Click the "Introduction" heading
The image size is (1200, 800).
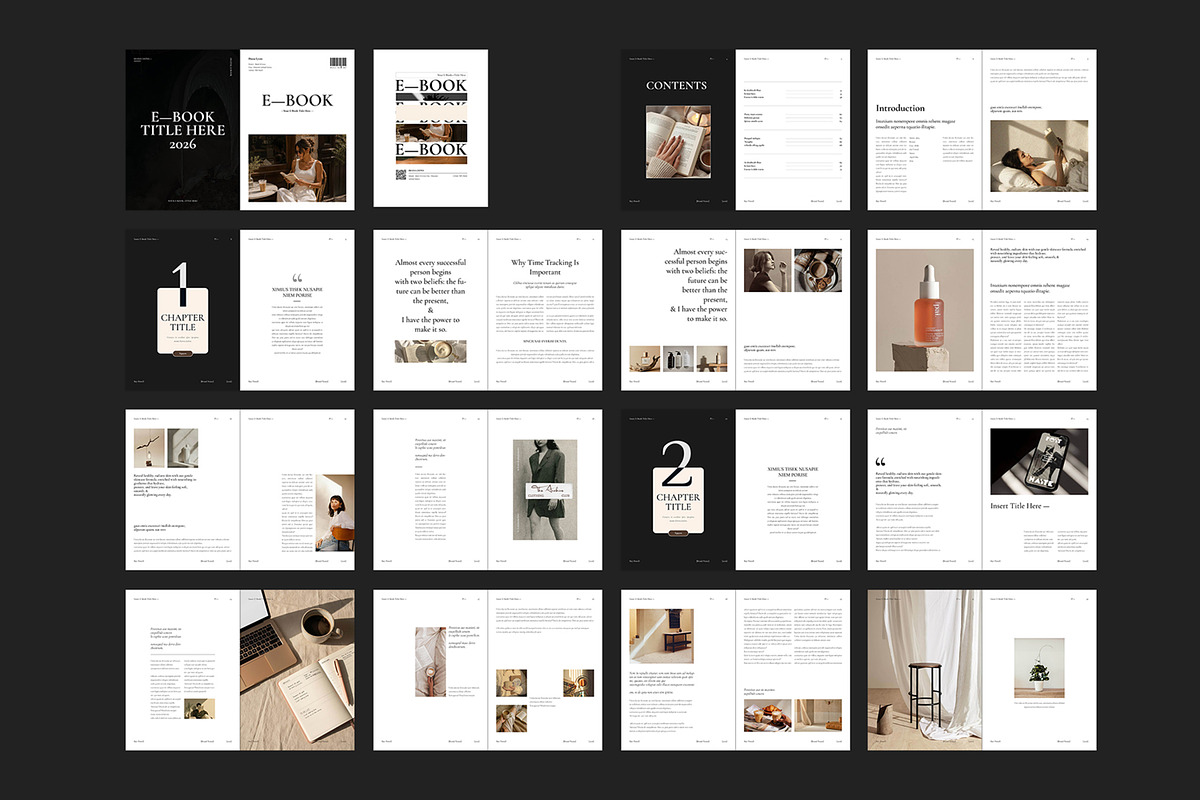[x=901, y=108]
